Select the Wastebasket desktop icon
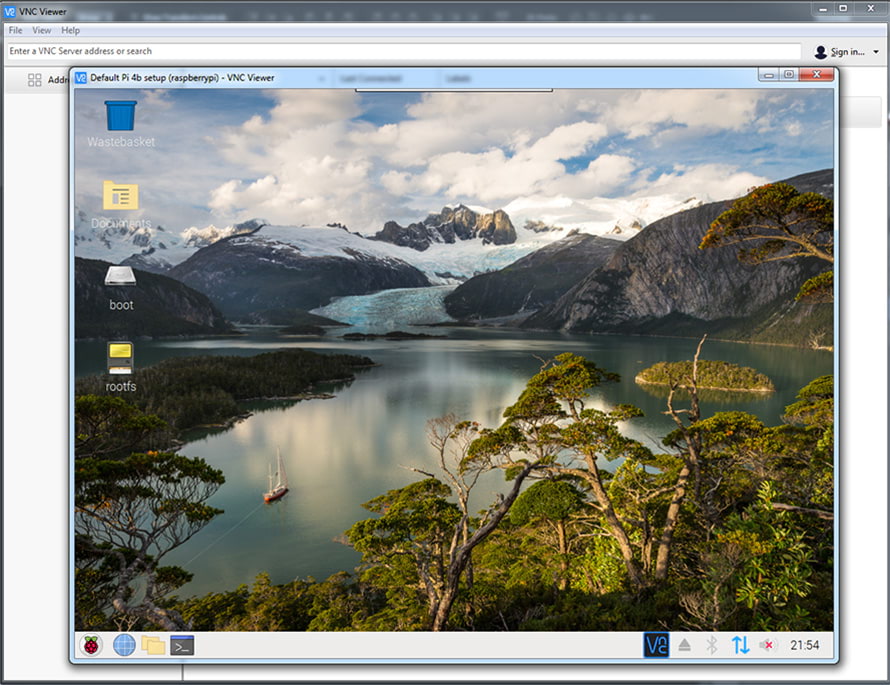Screen dimensions: 890x685 click(x=120, y=116)
